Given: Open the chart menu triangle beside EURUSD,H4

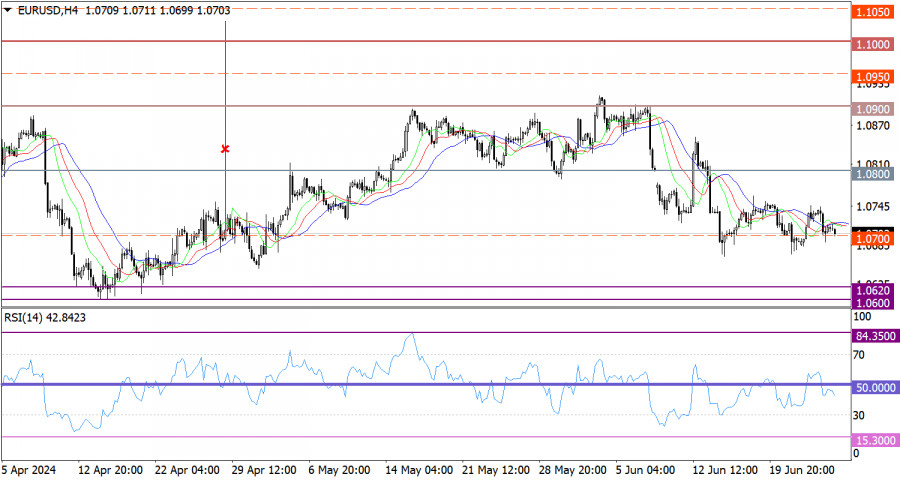Looking at the screenshot, I should (x=7, y=10).
